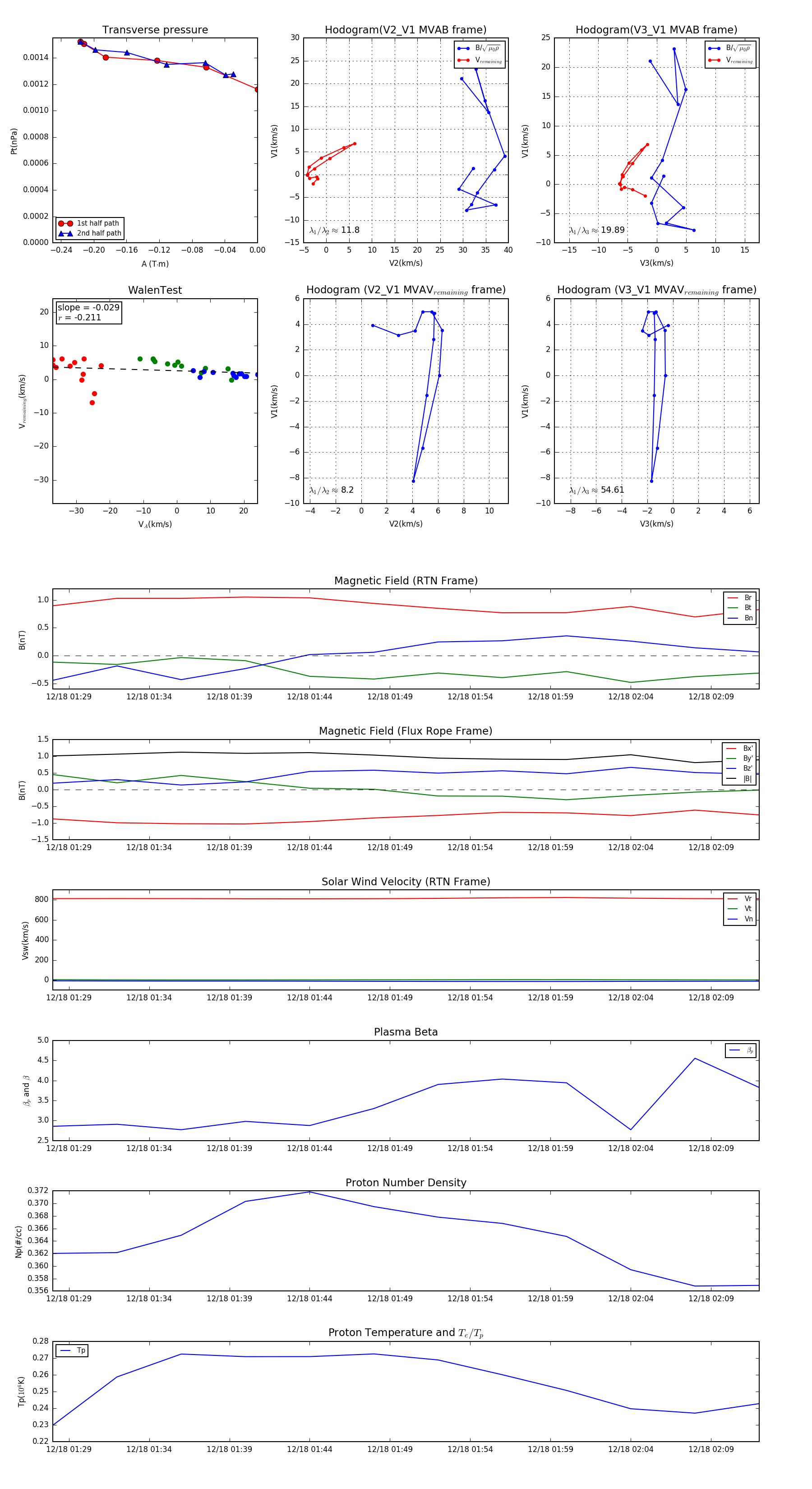
Task: Click the βp legend in Plasma Beta plot
Action: pos(741,1050)
